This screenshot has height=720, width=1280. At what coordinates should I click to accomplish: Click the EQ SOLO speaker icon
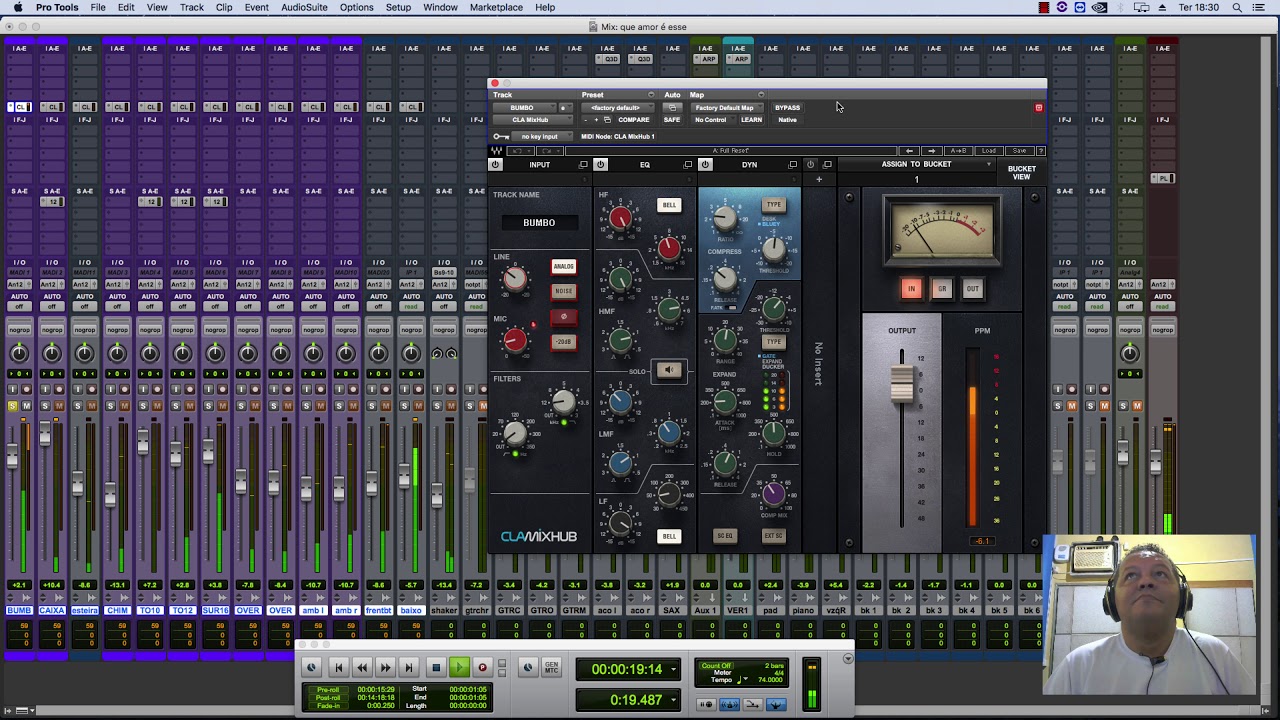click(x=669, y=371)
